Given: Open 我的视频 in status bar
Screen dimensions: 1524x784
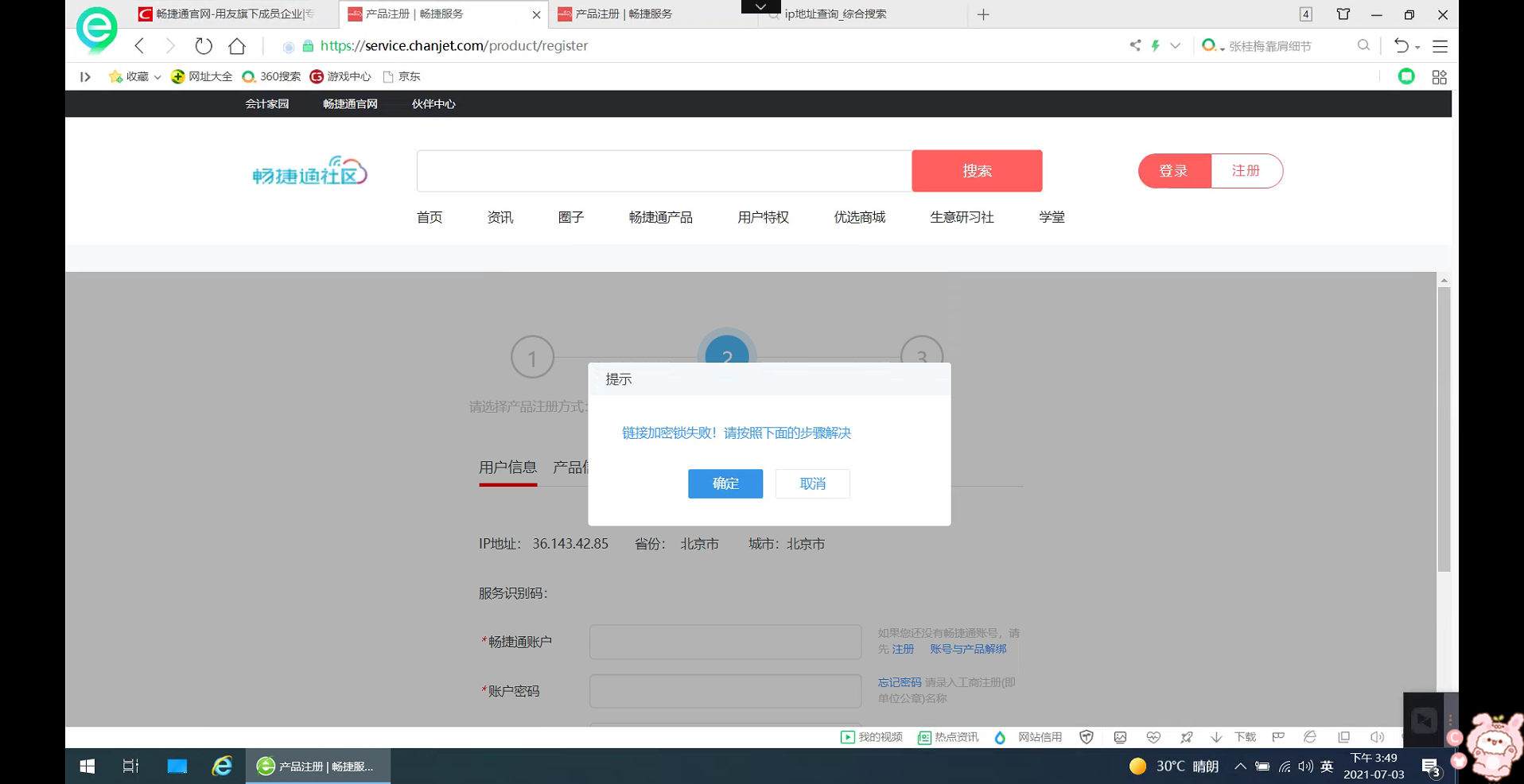Looking at the screenshot, I should tap(872, 737).
